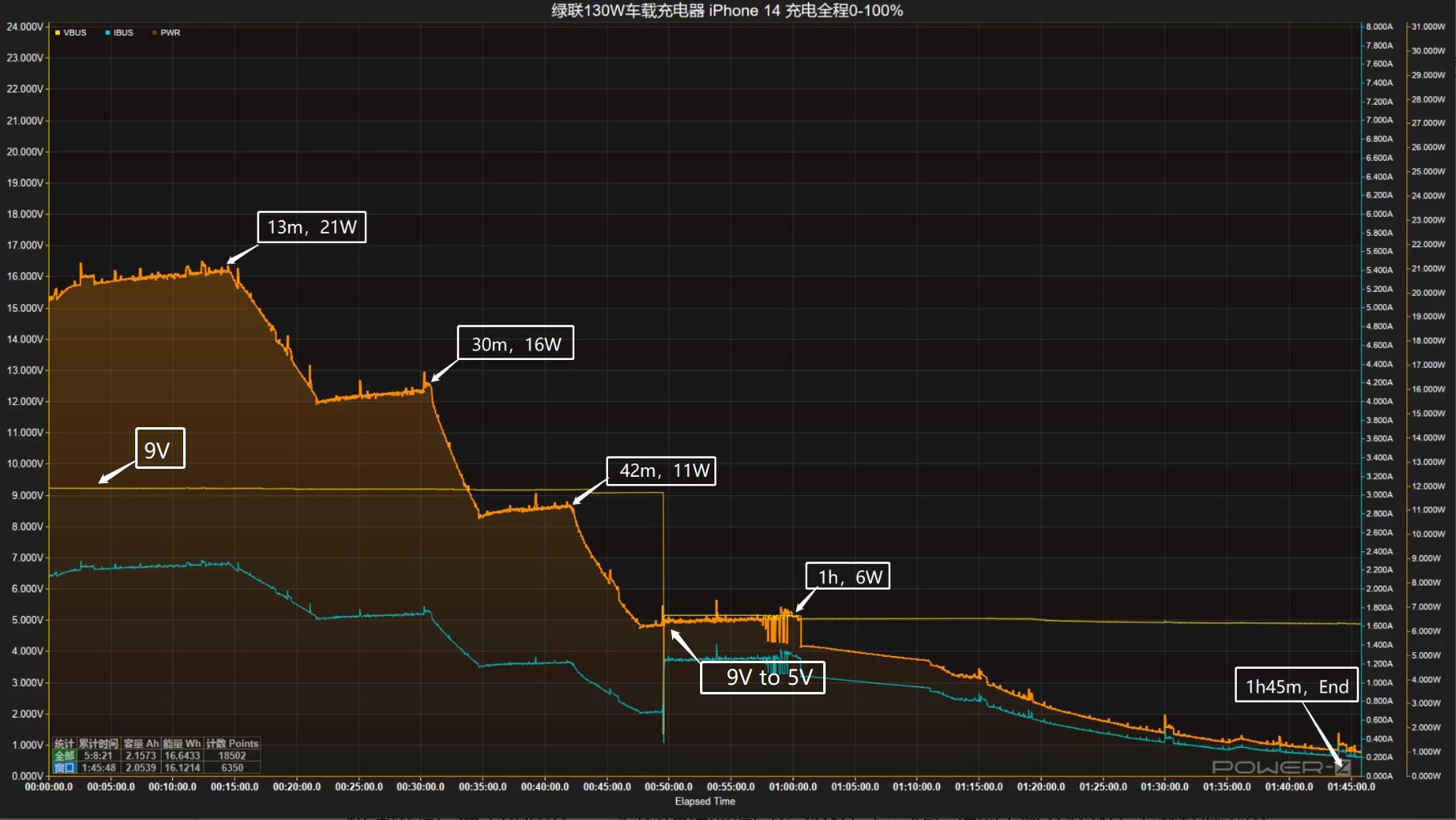The height and width of the screenshot is (820, 1456).
Task: Click the 13m, 21W annotation box
Action: [311, 227]
